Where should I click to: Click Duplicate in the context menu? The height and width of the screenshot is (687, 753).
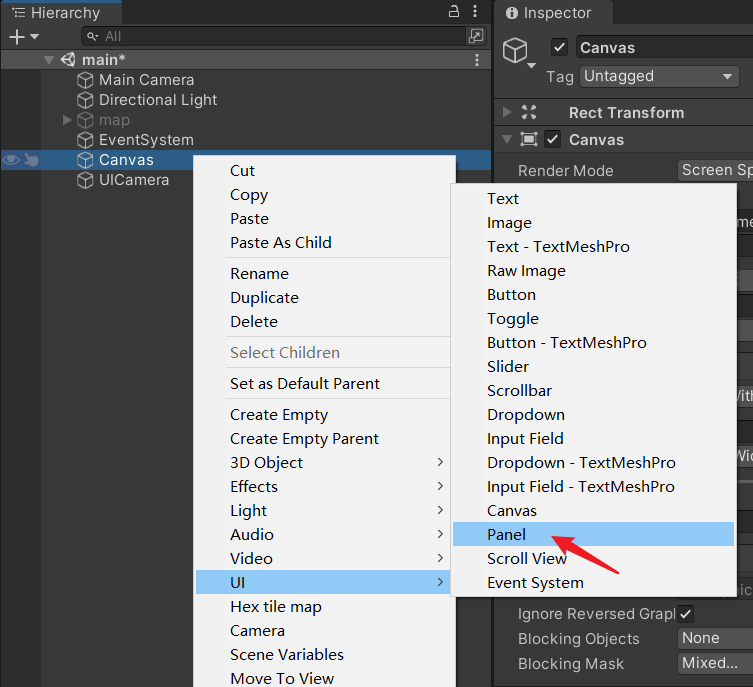tap(323, 297)
